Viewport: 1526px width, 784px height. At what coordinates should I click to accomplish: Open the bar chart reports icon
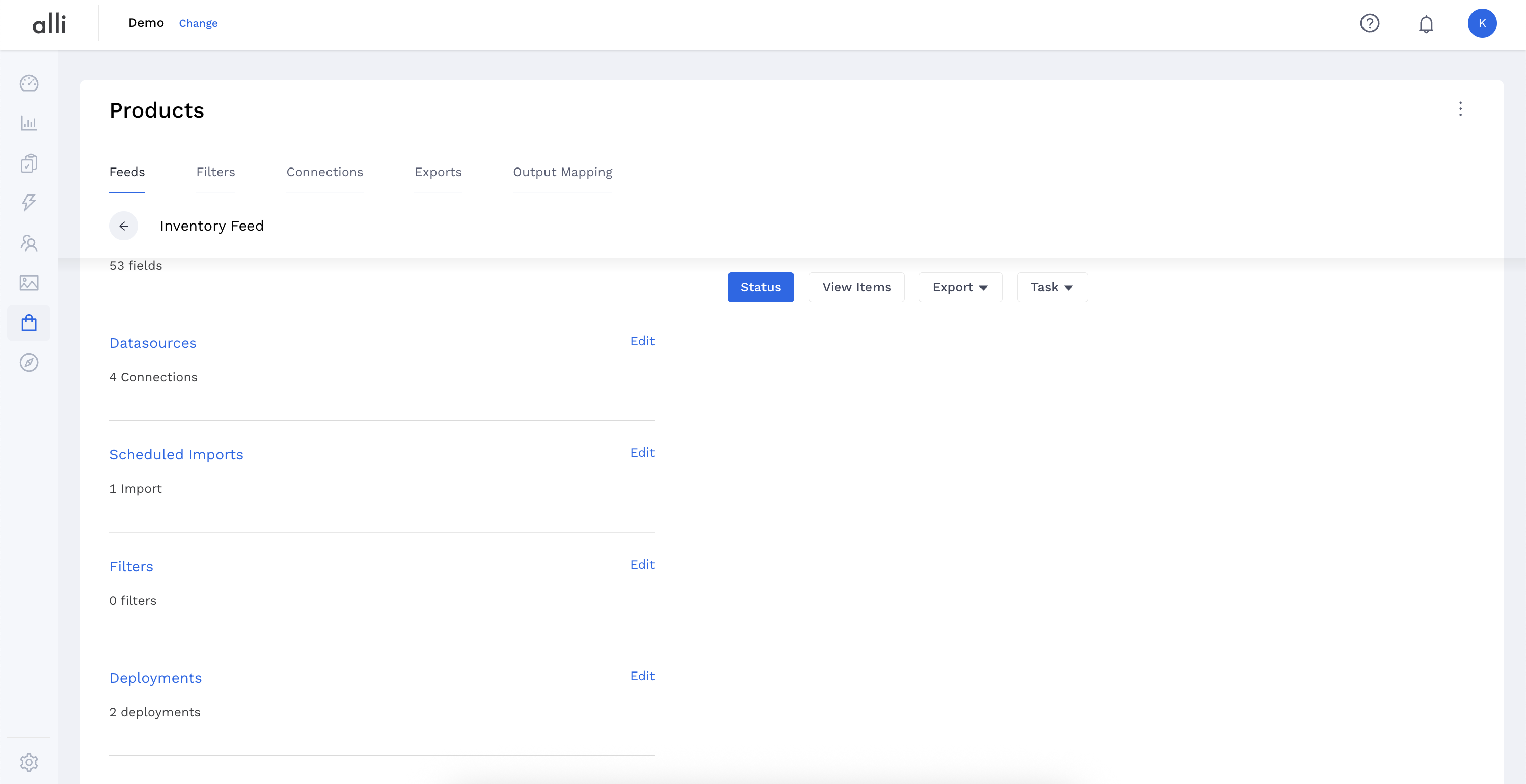28,123
